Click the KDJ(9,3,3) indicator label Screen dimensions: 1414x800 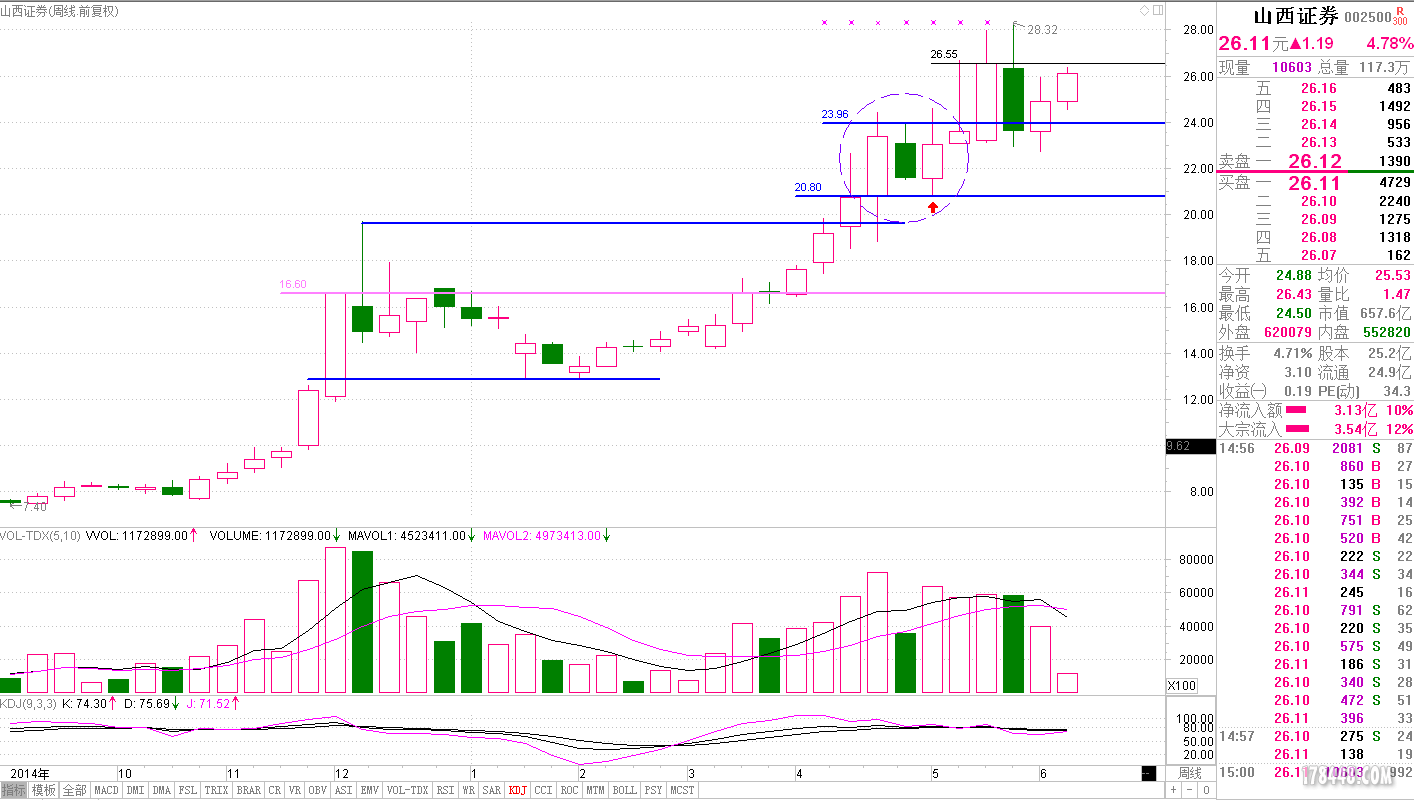point(27,704)
